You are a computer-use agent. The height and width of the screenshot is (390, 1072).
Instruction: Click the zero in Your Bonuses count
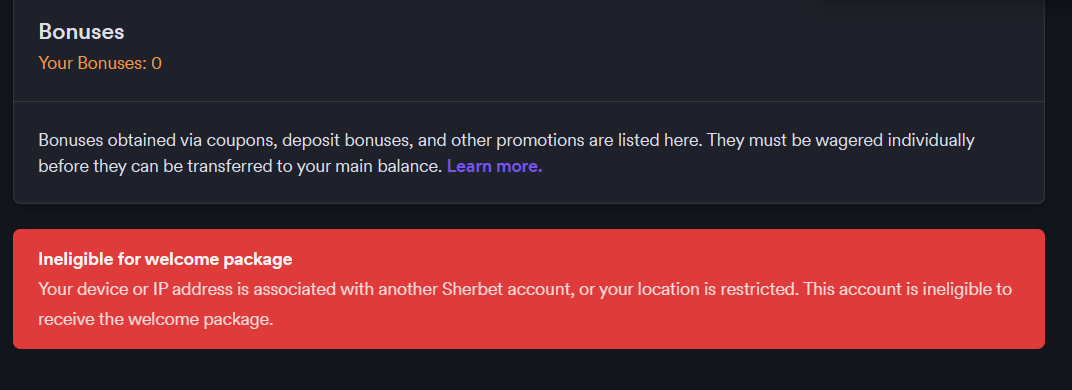157,64
